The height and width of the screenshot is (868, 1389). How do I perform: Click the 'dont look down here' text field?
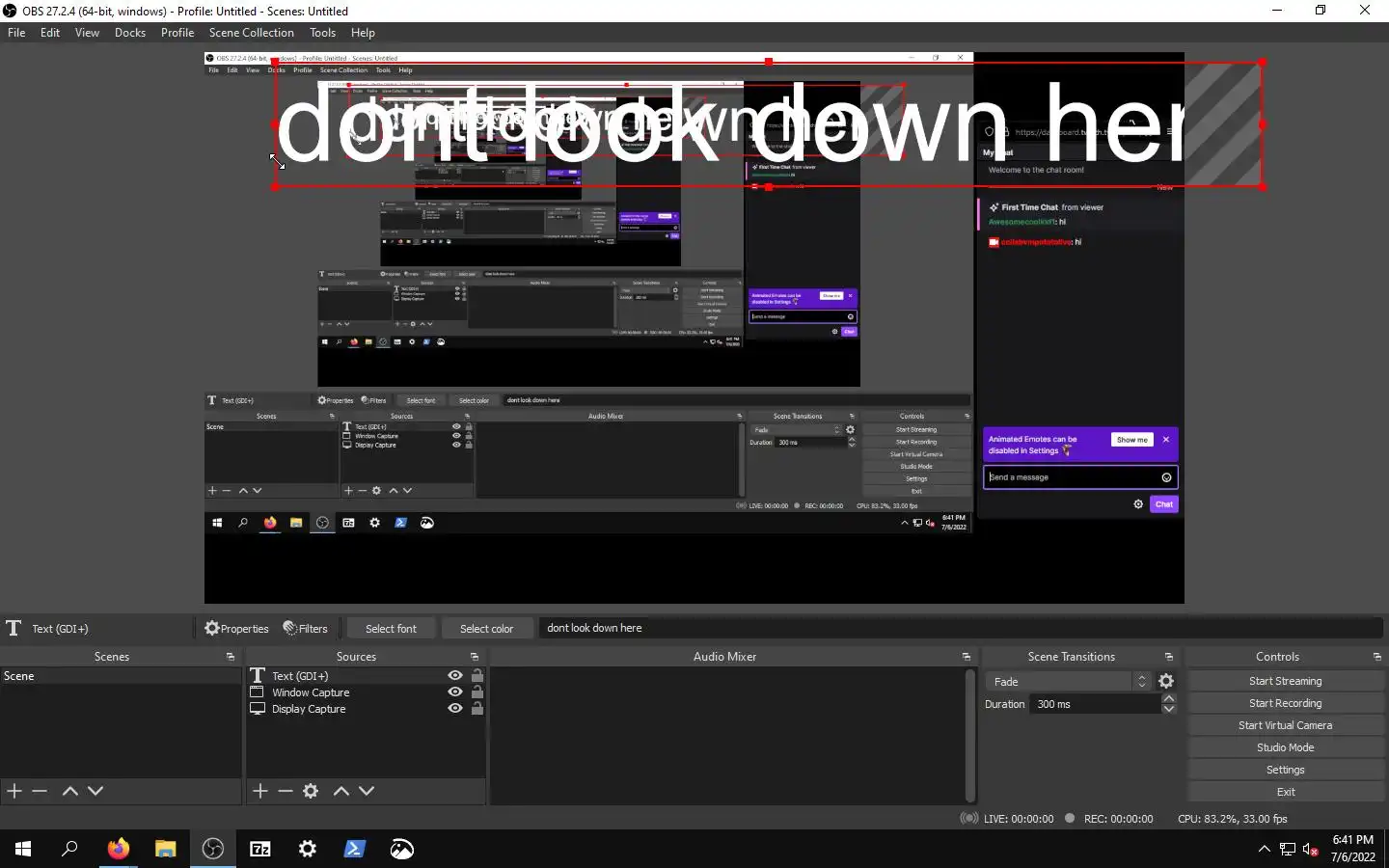961,628
